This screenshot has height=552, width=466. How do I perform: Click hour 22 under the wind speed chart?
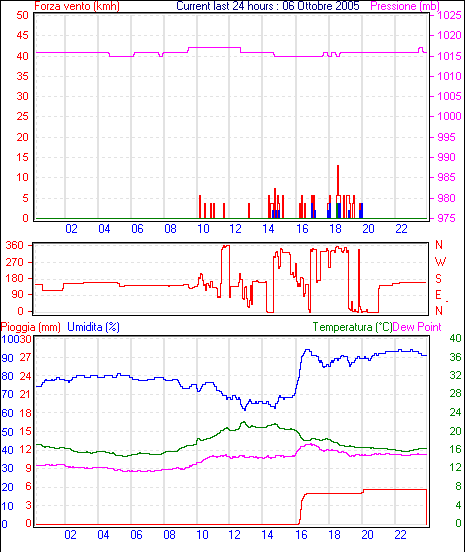[401, 229]
